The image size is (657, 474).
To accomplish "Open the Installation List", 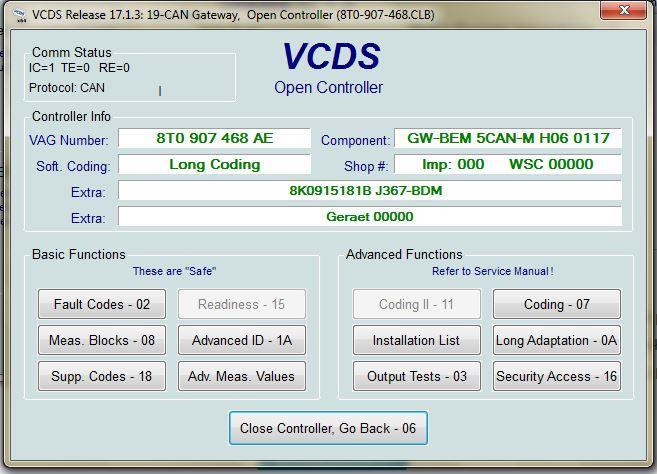I will 416,340.
